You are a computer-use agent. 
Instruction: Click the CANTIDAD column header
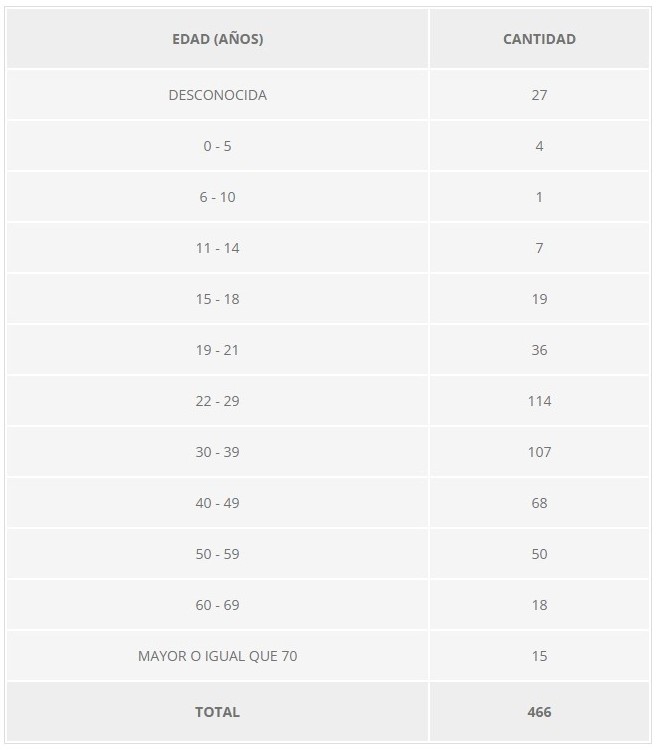point(539,40)
